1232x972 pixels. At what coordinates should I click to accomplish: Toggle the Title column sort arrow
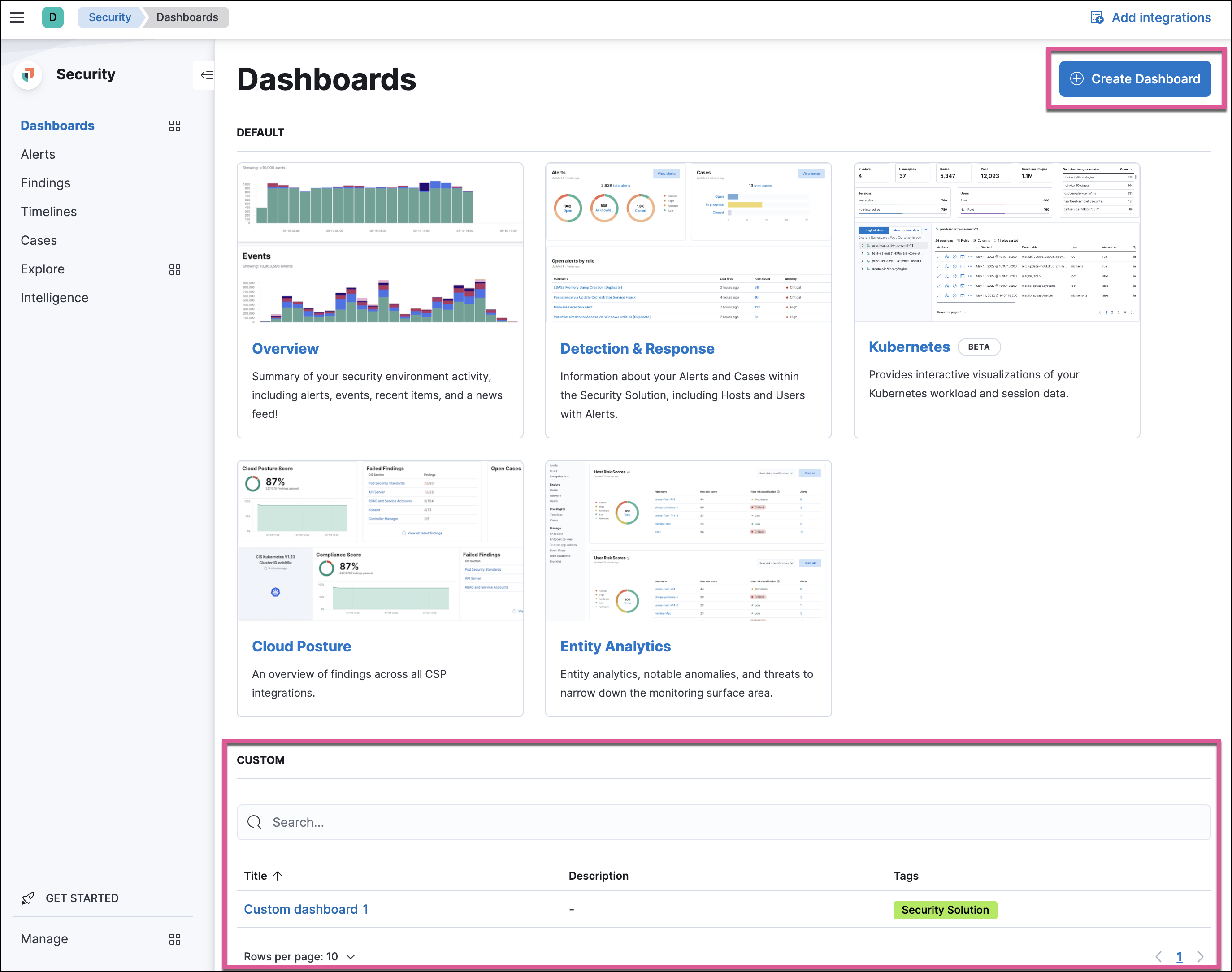(278, 876)
